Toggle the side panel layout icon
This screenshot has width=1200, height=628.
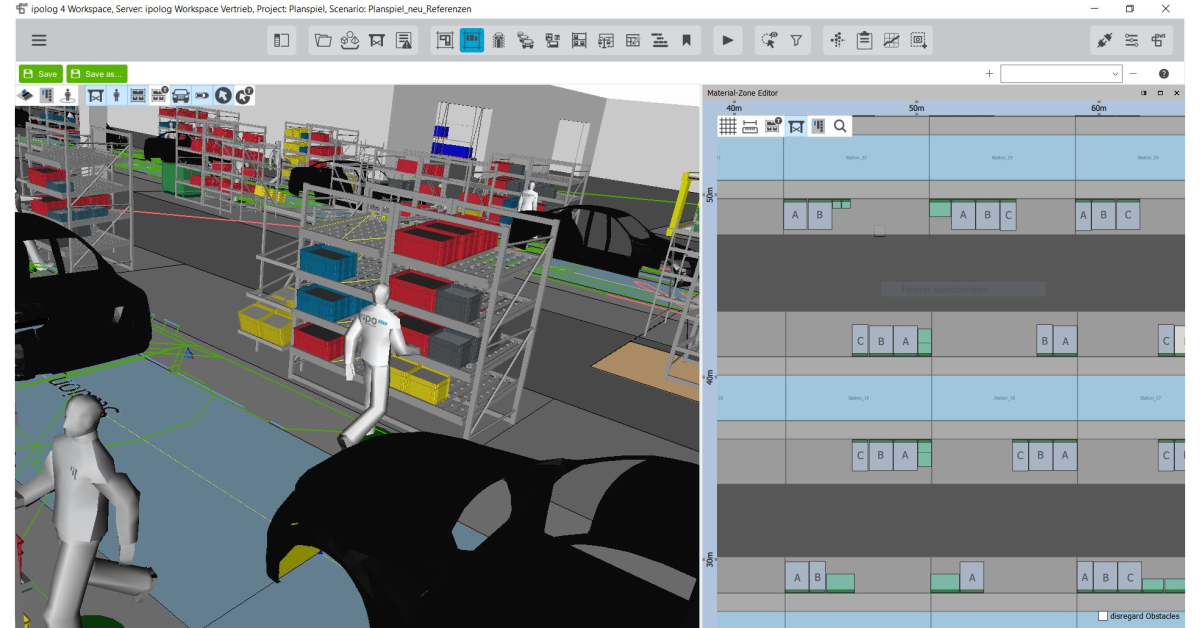[281, 41]
